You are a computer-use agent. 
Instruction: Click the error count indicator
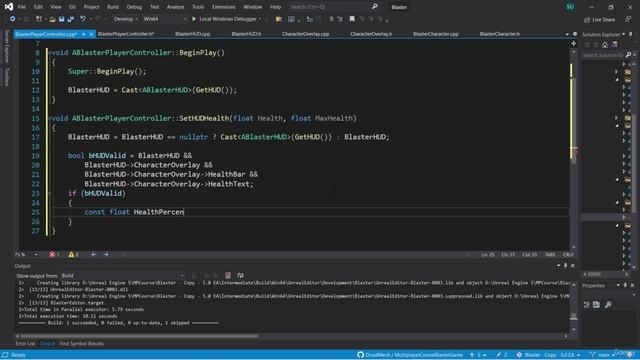click(54, 254)
